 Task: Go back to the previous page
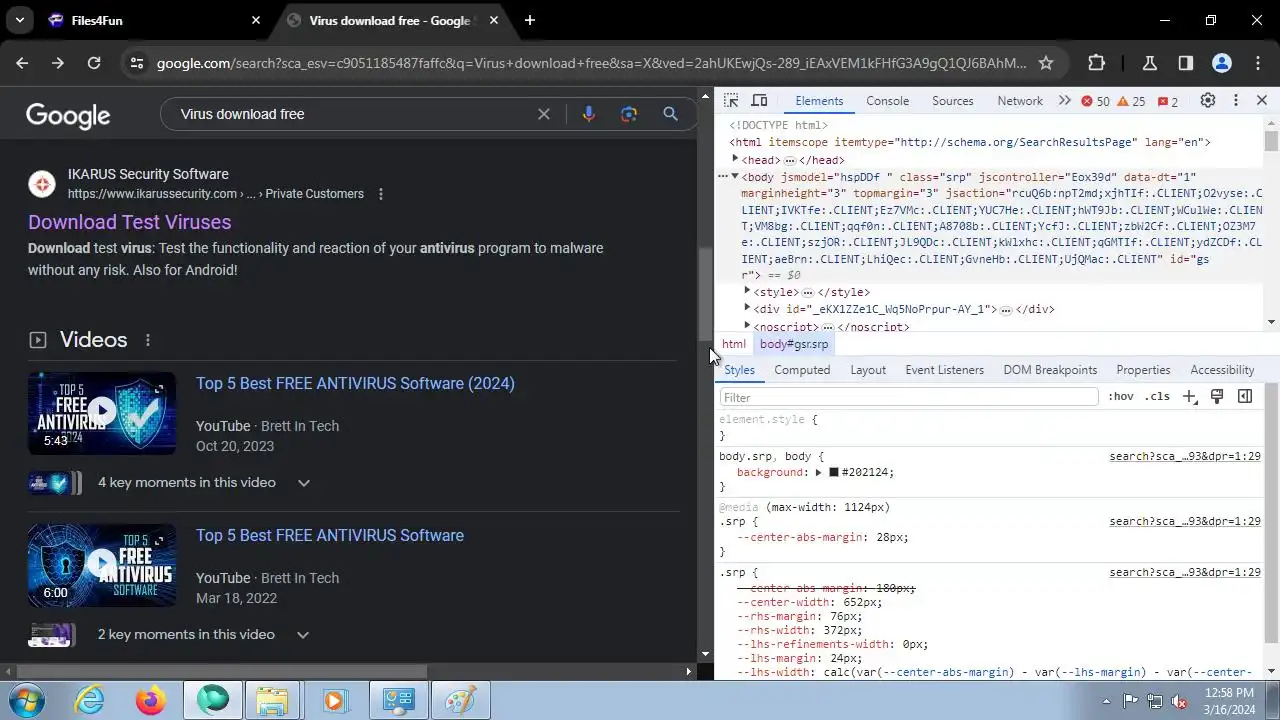point(22,63)
